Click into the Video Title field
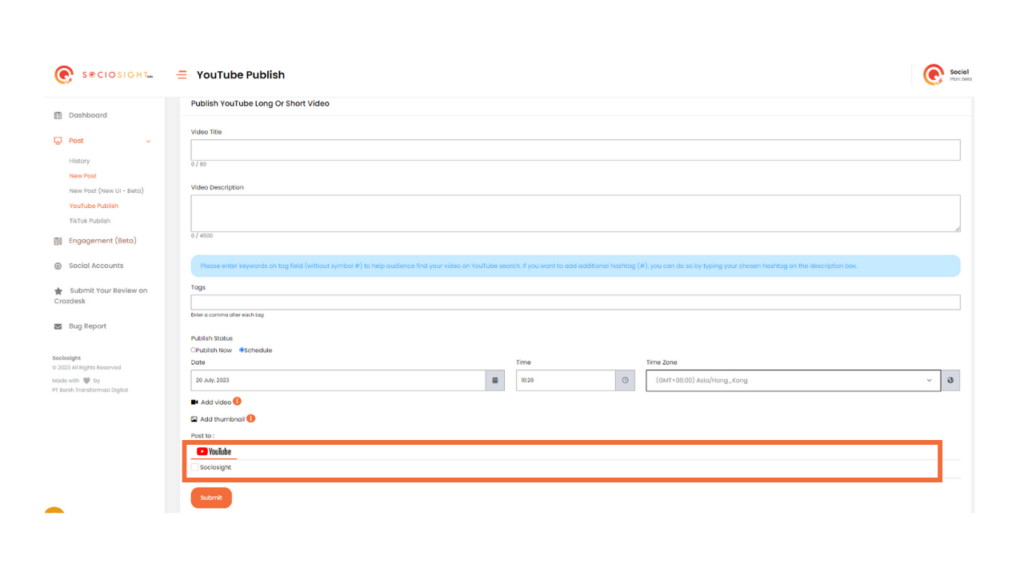The width and height of the screenshot is (1024, 576). tap(575, 150)
